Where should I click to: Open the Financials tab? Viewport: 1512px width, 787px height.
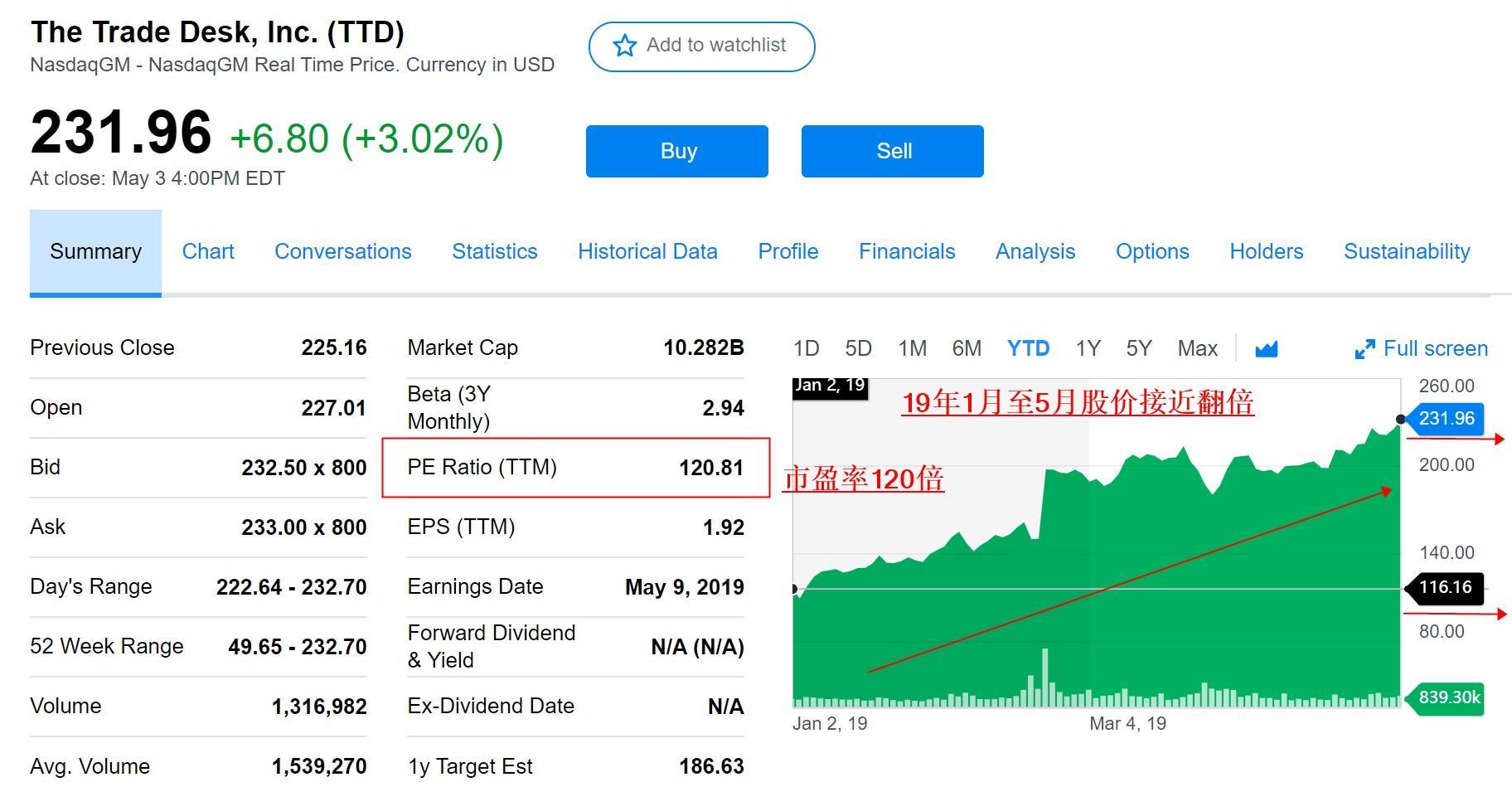point(907,251)
